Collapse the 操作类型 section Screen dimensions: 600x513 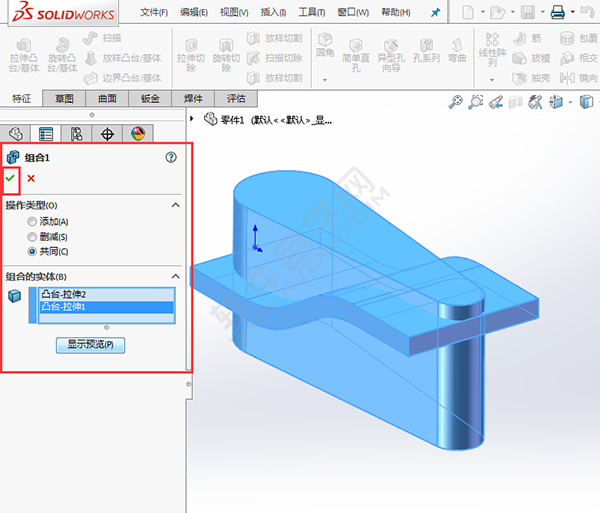click(176, 204)
